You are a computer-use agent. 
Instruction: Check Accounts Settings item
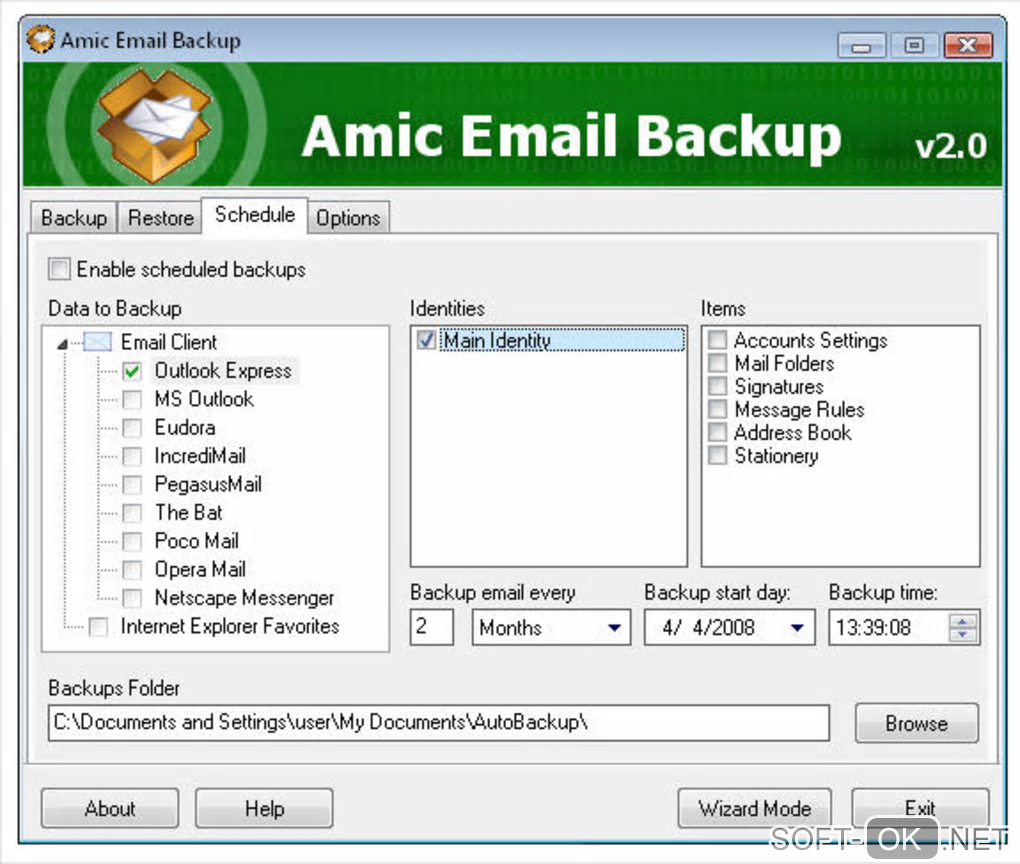click(x=718, y=340)
